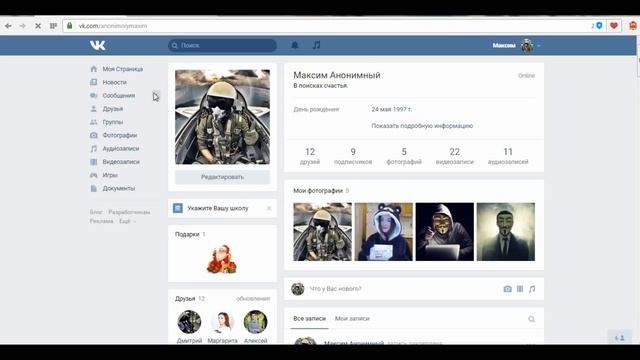Click Блог footer link

pos(96,212)
